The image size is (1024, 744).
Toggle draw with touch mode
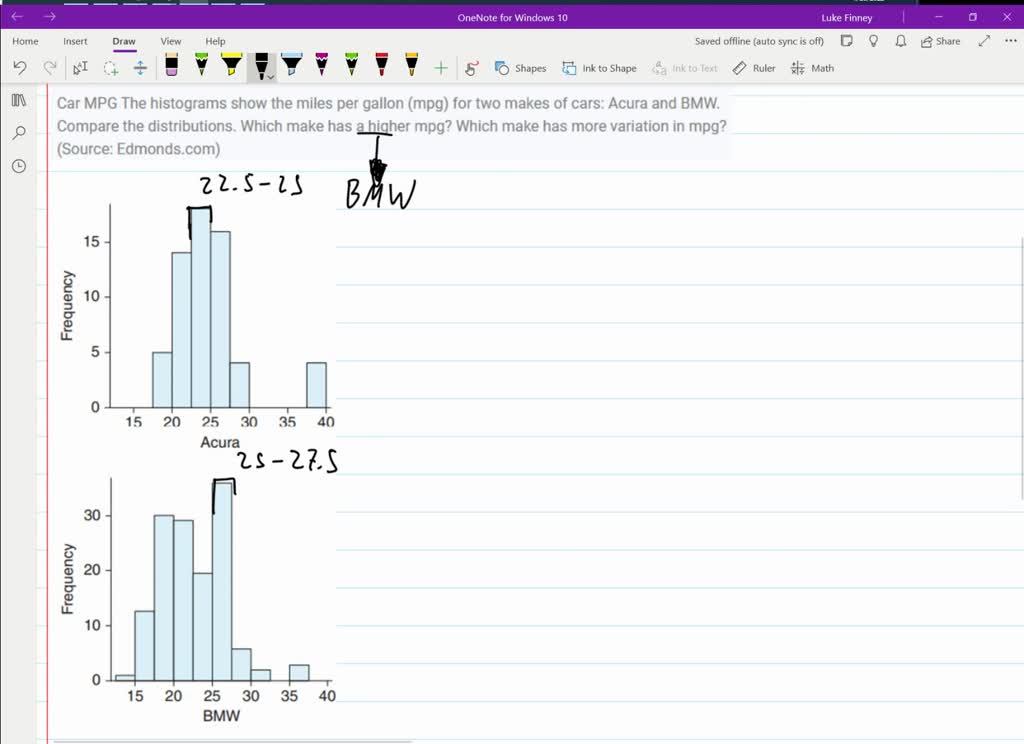[x=472, y=68]
